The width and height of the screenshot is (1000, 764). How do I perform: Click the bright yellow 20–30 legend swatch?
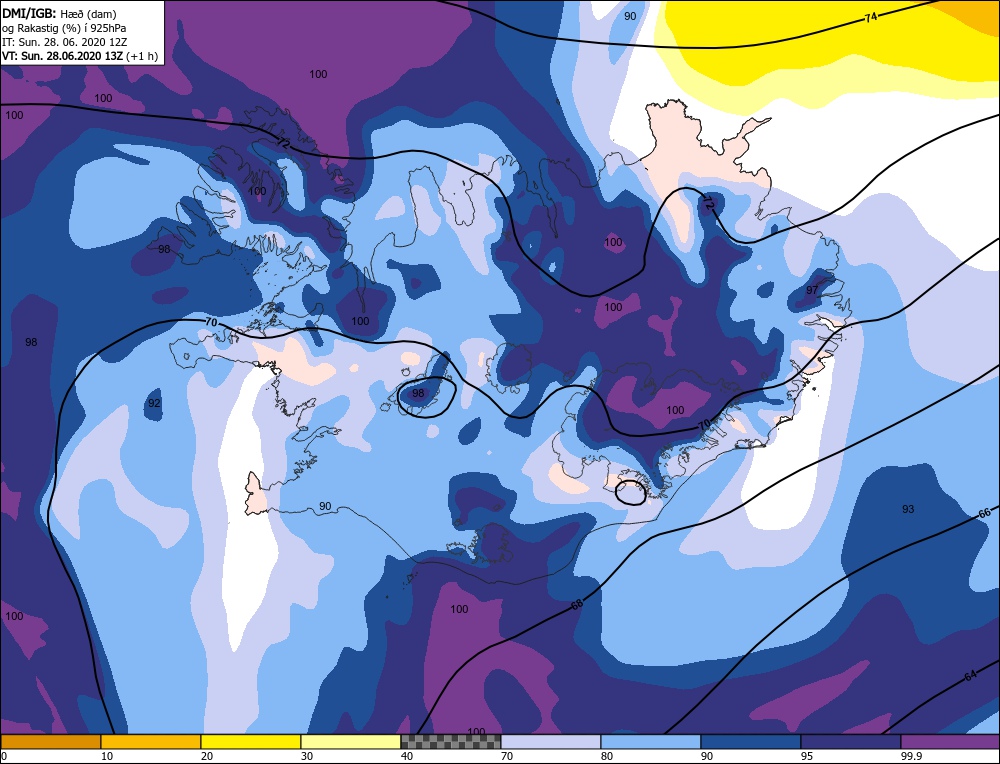[251, 742]
